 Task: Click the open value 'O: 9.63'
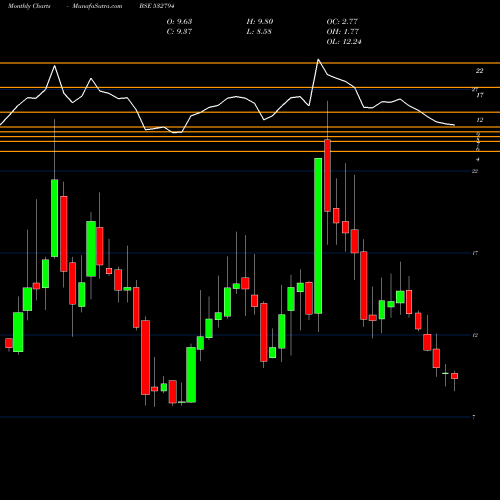point(179,22)
